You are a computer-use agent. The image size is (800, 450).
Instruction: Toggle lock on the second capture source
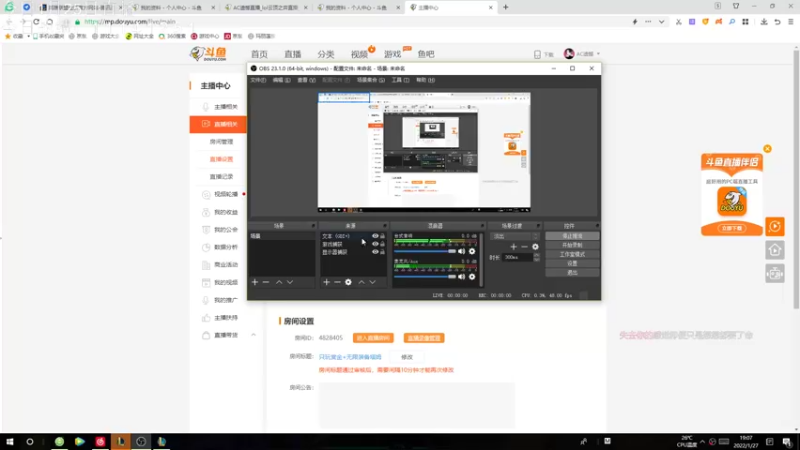(383, 244)
